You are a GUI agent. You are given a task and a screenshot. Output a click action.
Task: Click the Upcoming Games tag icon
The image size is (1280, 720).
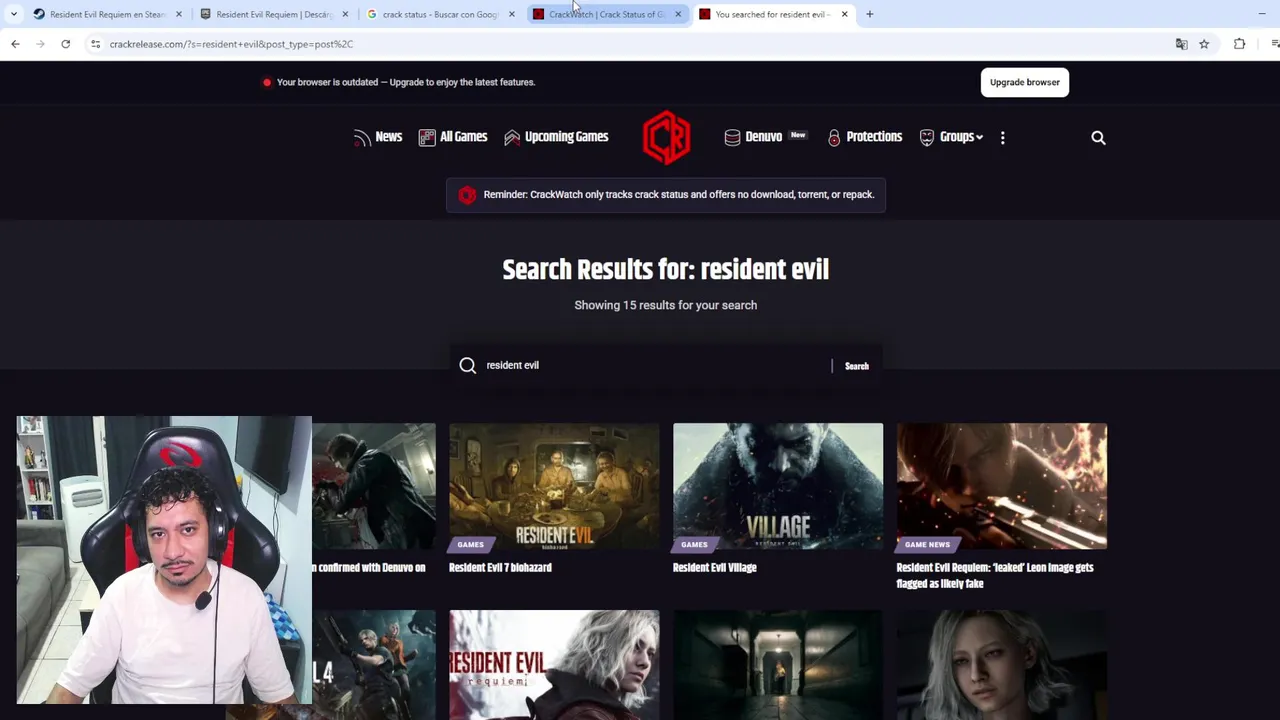click(x=512, y=138)
